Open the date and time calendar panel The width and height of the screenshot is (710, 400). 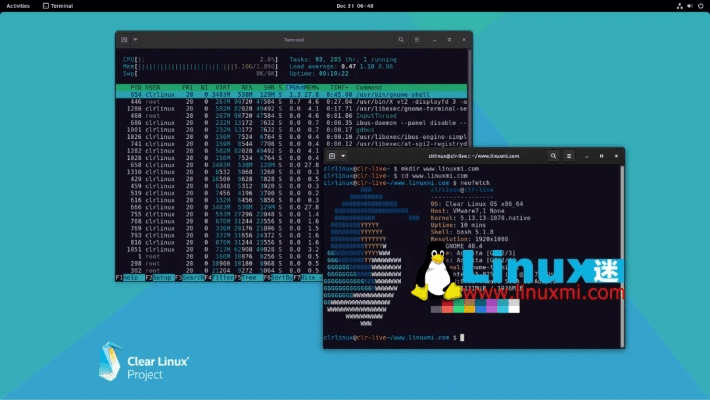tap(354, 5)
